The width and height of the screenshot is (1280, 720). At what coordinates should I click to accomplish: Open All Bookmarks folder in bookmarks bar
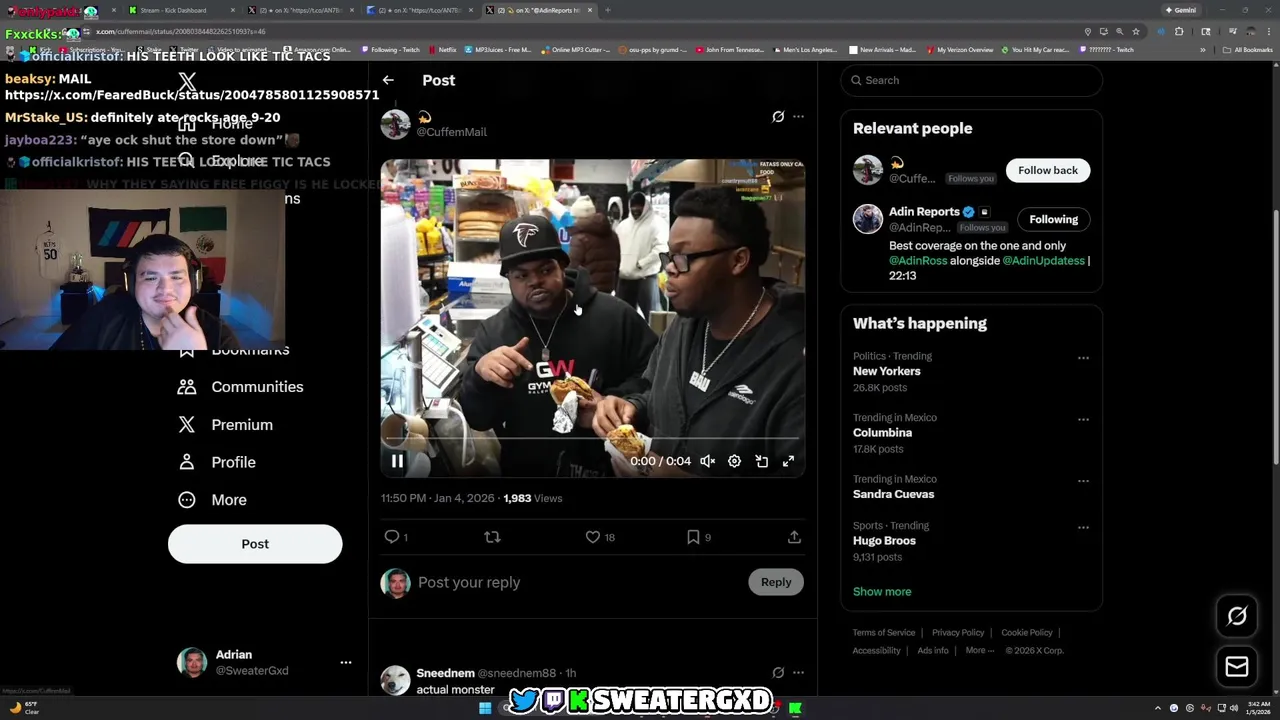(1248, 50)
